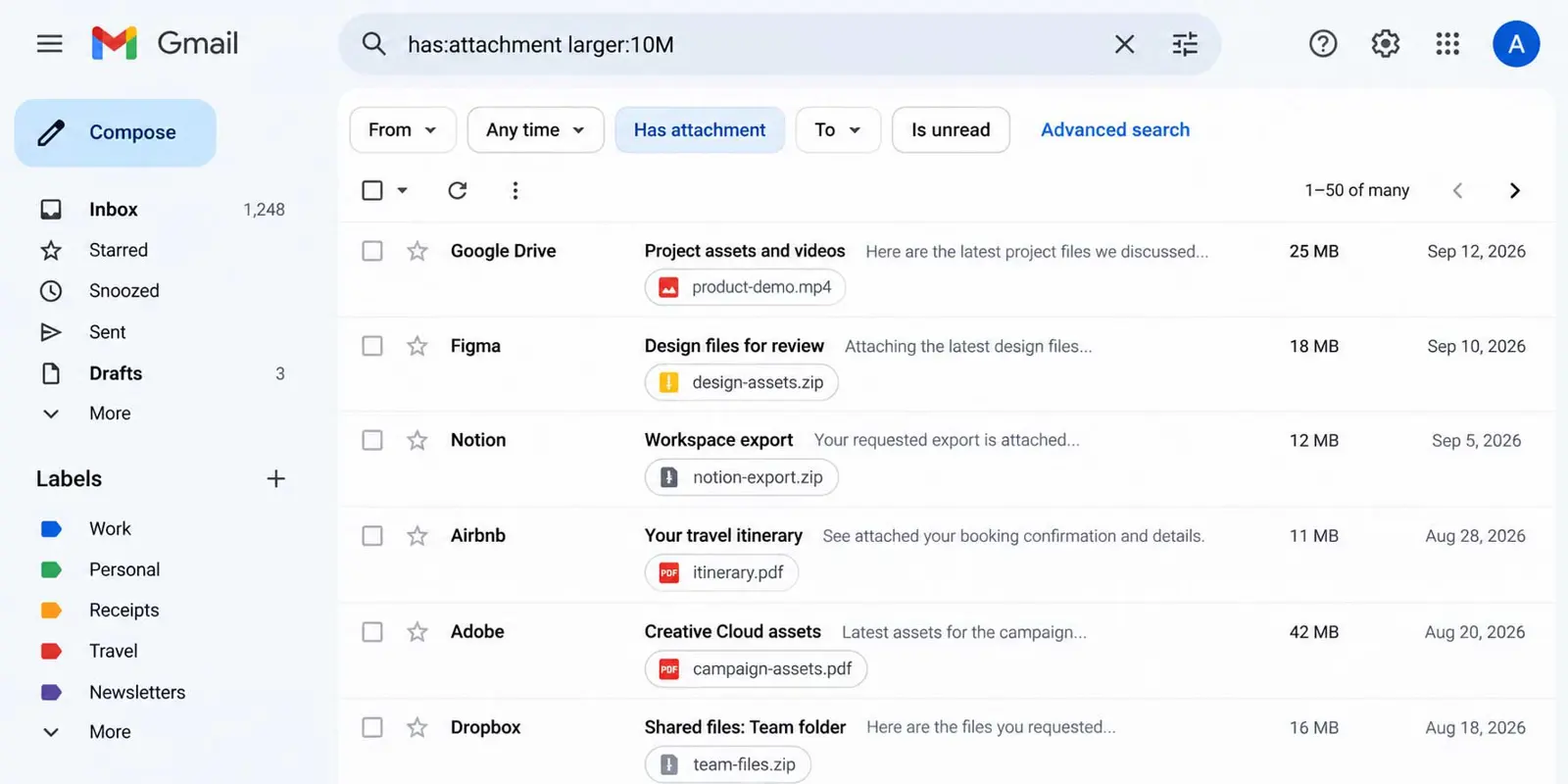Open the team-files.zip attachment

(727, 764)
